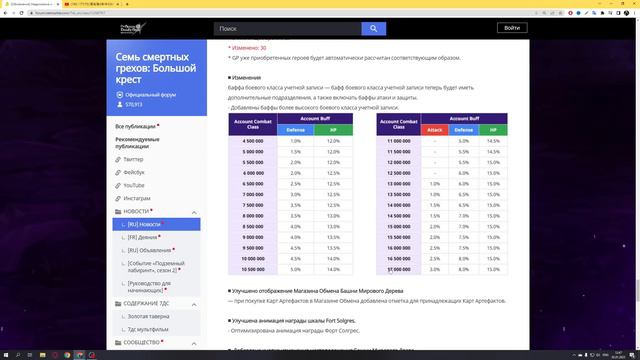Open Рекомендуемые публикации in sidebar
The height and width of the screenshot is (360, 640).
coord(137,143)
